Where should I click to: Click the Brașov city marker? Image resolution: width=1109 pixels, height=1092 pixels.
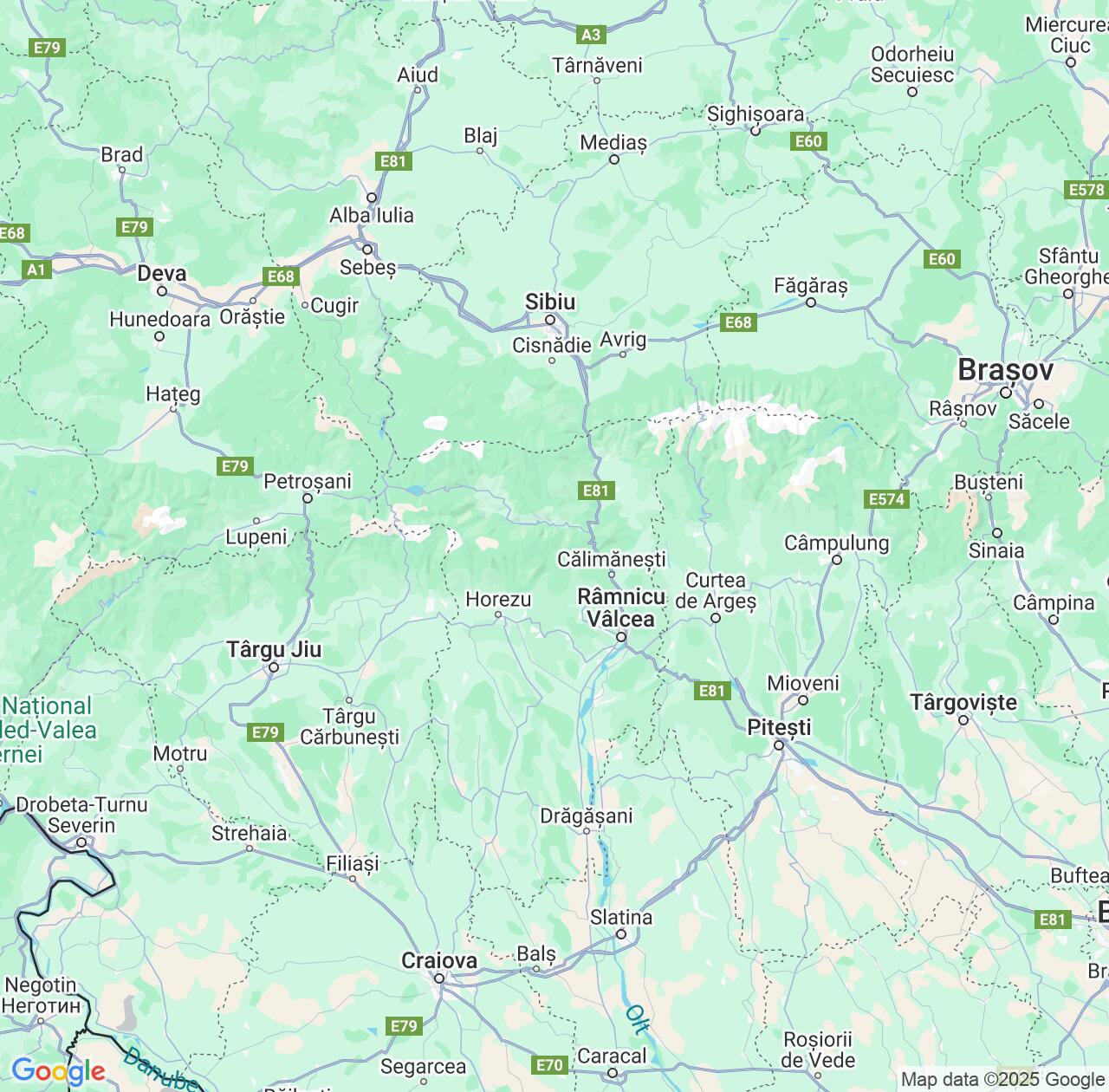pos(1006,393)
